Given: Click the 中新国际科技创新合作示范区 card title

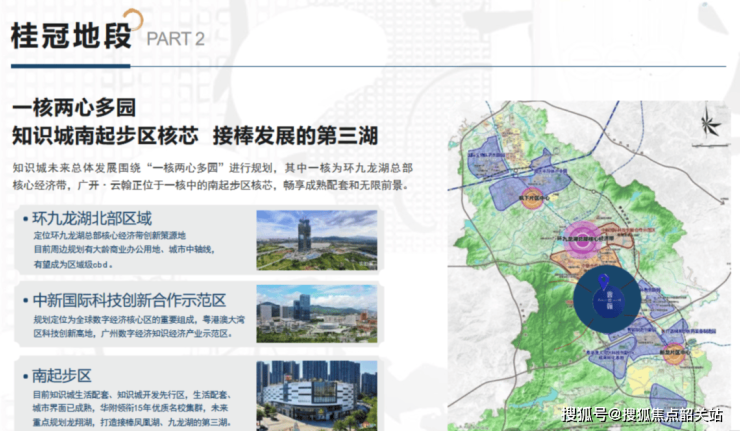Looking at the screenshot, I should pos(129,300).
